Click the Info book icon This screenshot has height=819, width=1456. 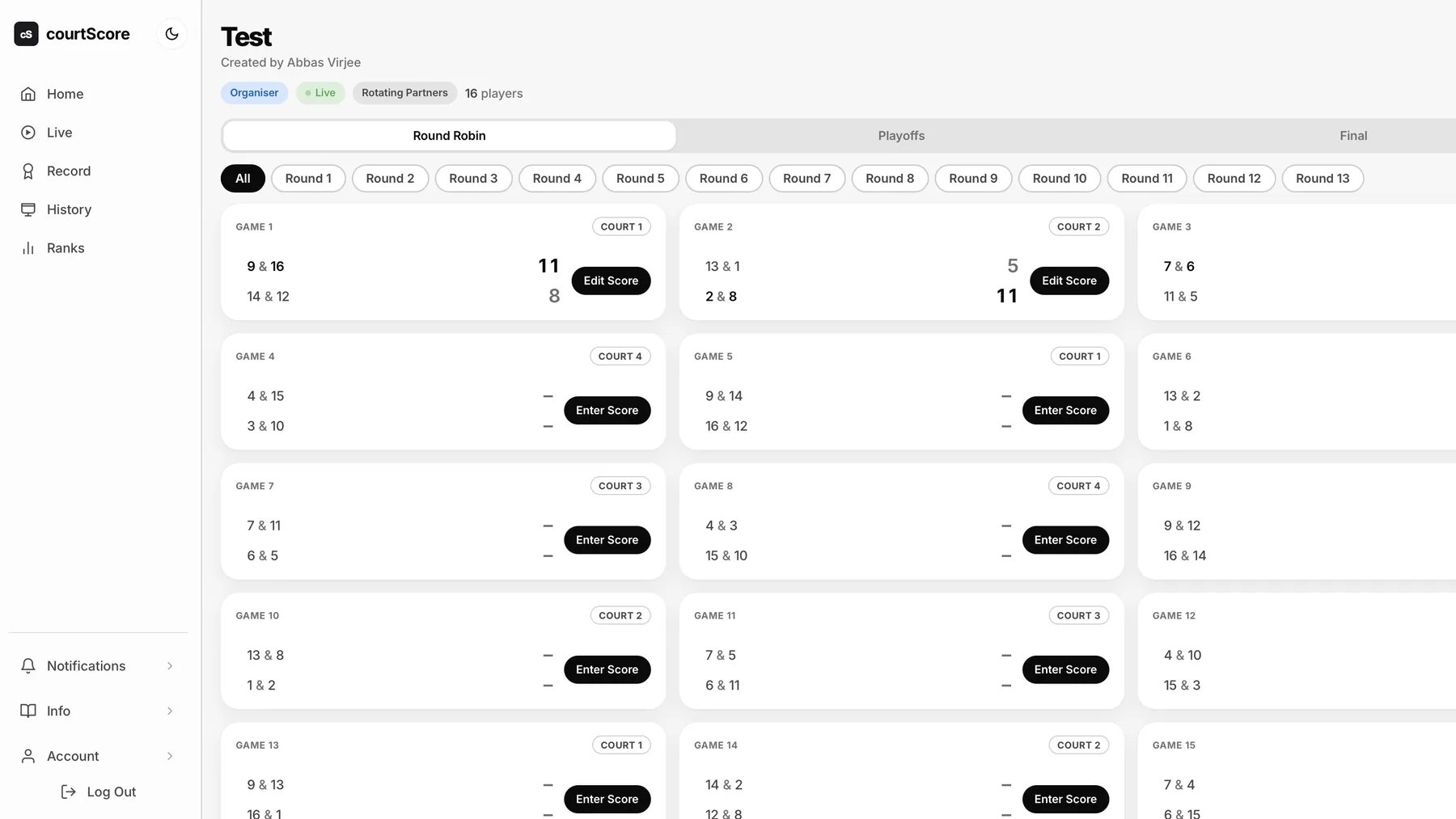[x=28, y=711]
